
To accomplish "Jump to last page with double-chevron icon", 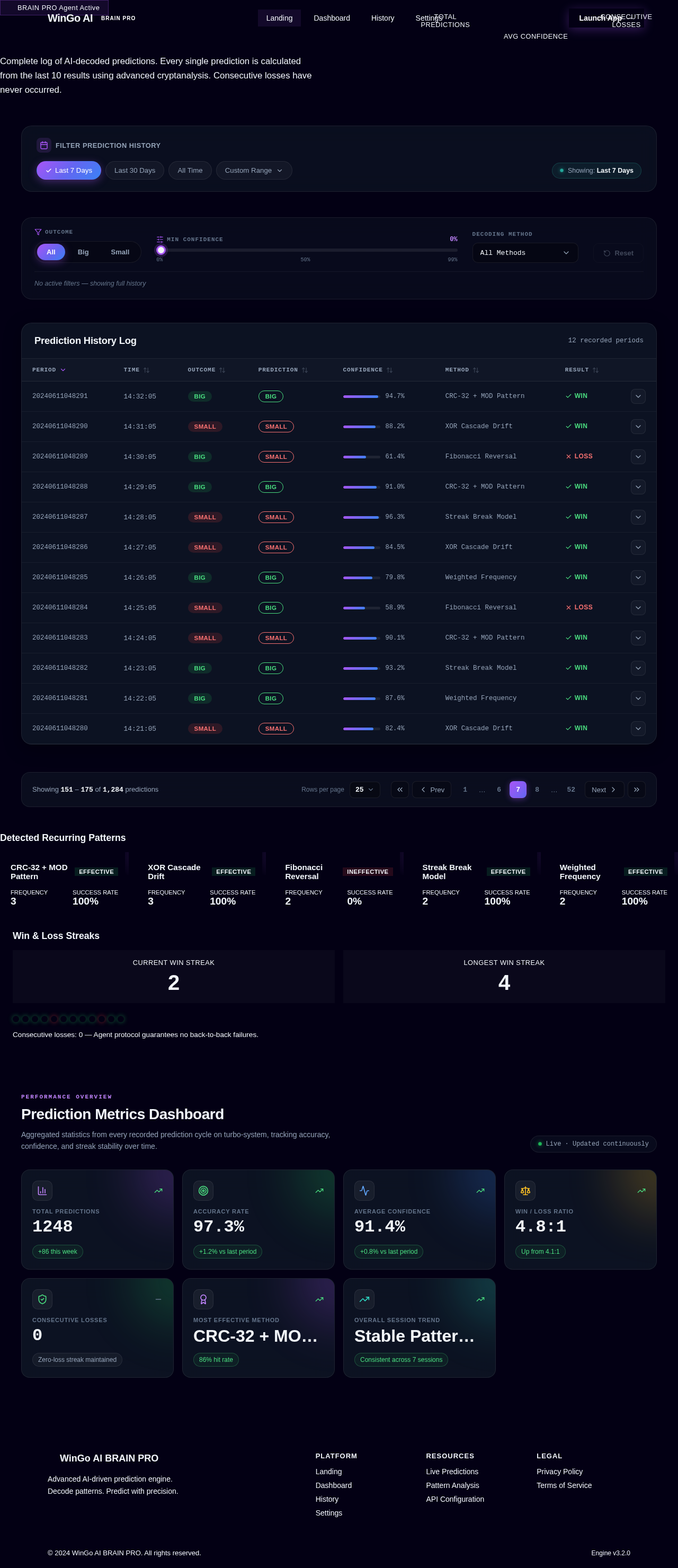I will coord(637,790).
